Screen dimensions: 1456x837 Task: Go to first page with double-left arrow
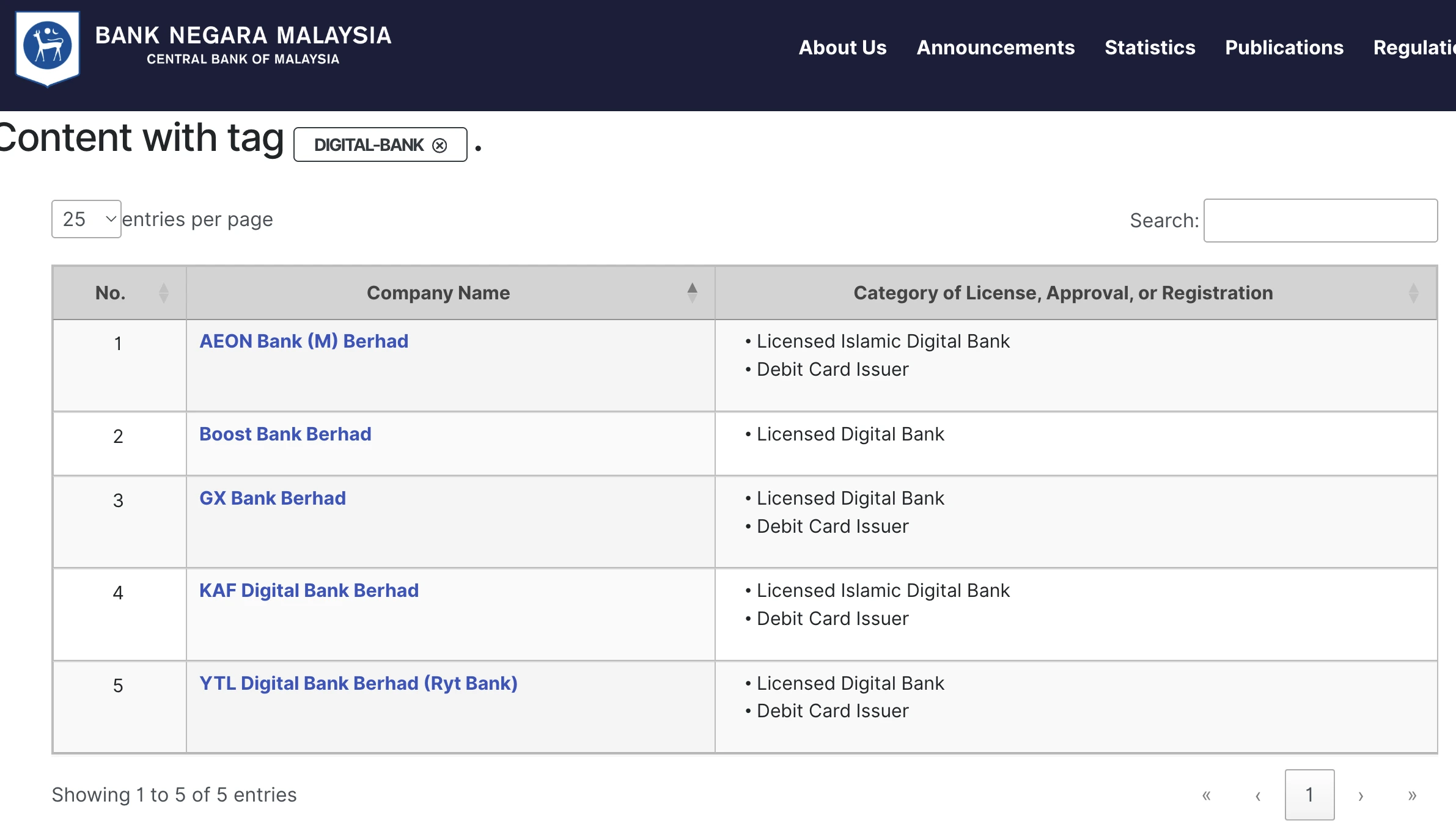click(x=1207, y=795)
